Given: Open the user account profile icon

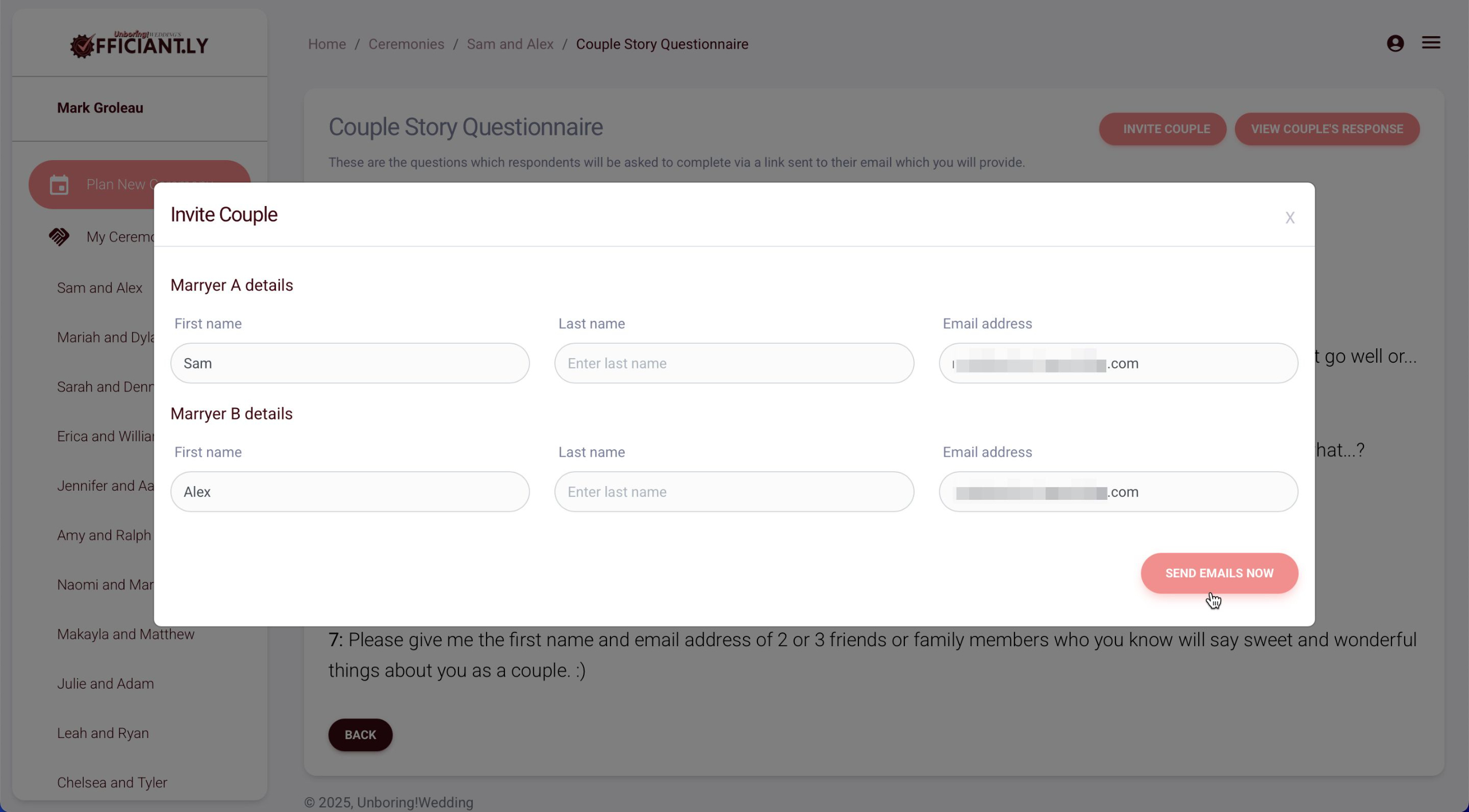Looking at the screenshot, I should (x=1395, y=43).
